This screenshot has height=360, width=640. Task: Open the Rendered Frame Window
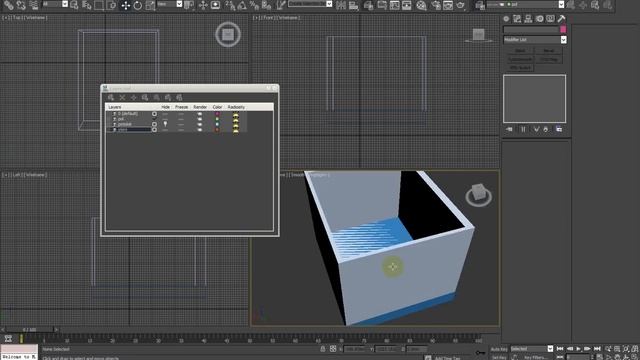pyautogui.click(x=448, y=5)
